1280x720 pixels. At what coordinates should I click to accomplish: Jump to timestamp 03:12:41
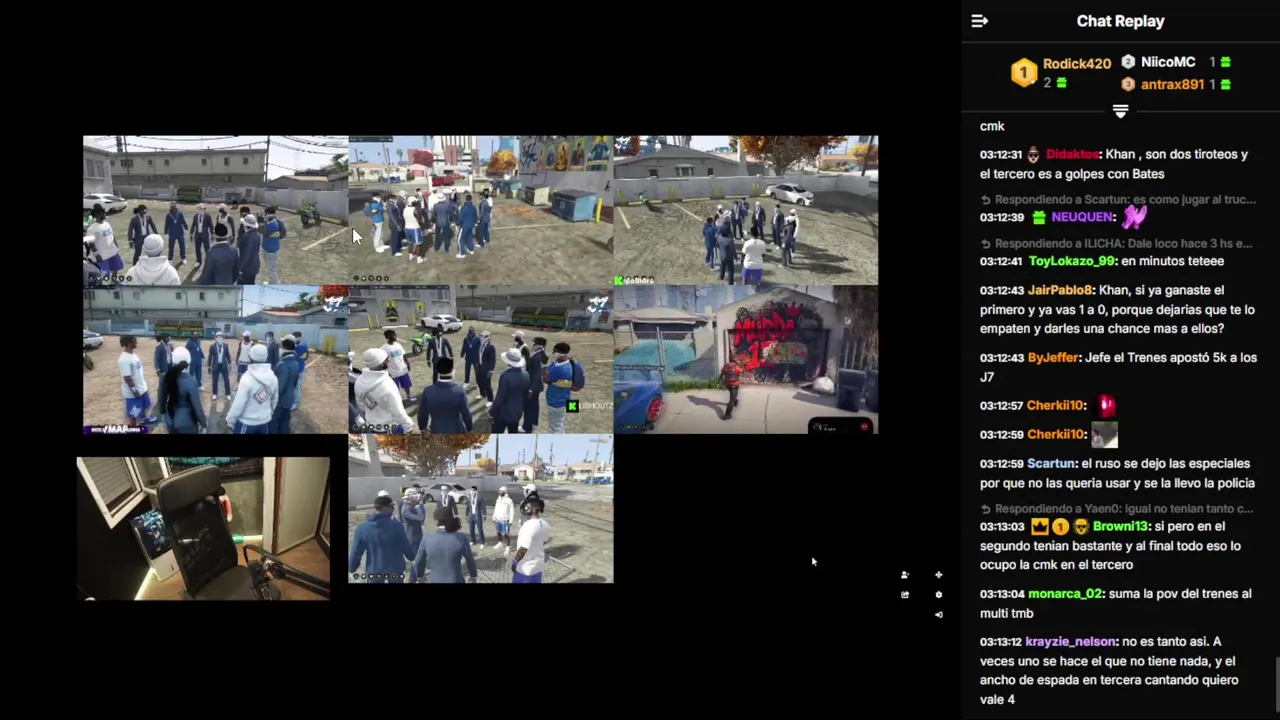click(x=1000, y=262)
